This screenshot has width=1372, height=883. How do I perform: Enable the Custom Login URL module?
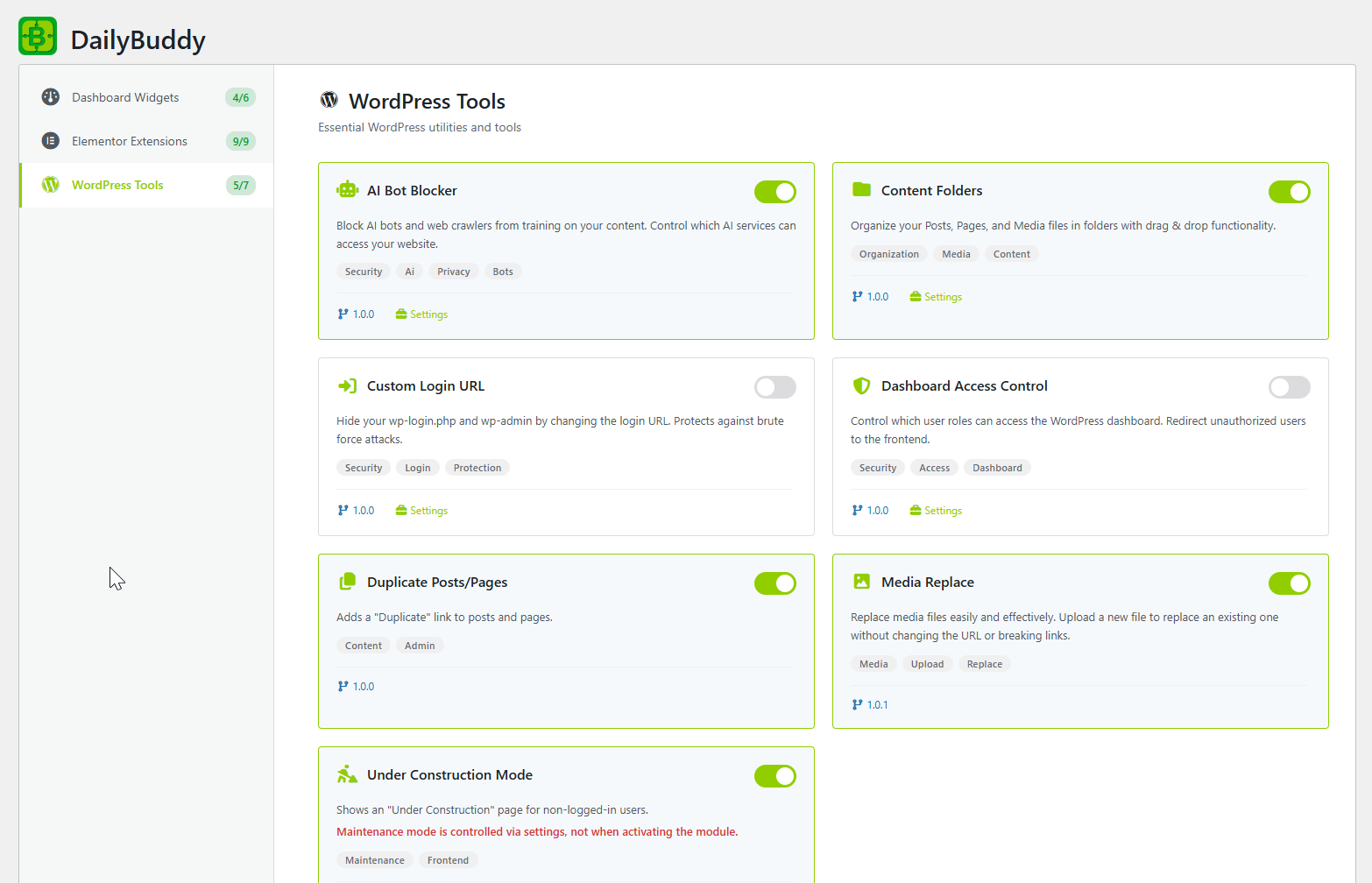coord(774,387)
